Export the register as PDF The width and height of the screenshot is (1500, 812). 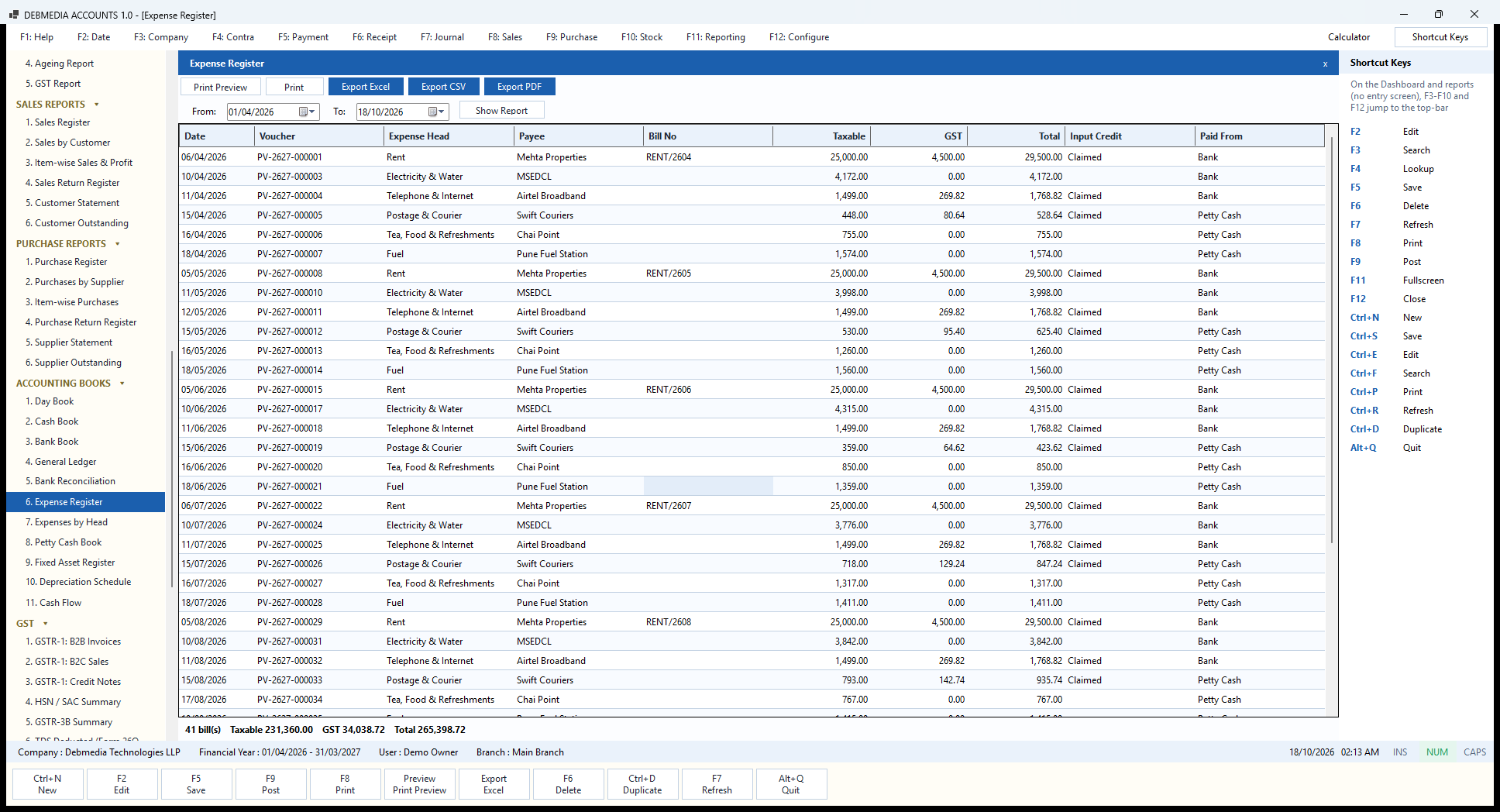[519, 87]
